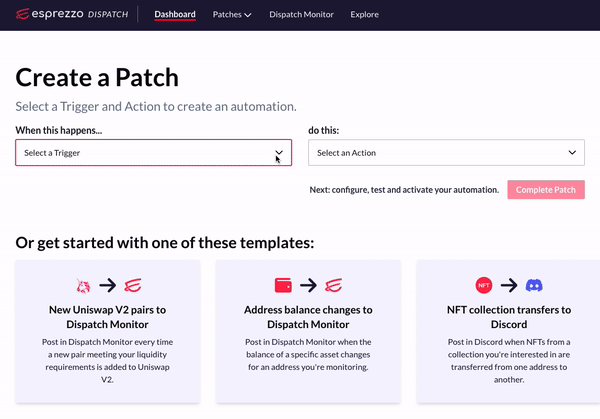Screen dimensions: 600x419
Task: Click the Esprezzo icon in Address balance template
Action: [333, 285]
